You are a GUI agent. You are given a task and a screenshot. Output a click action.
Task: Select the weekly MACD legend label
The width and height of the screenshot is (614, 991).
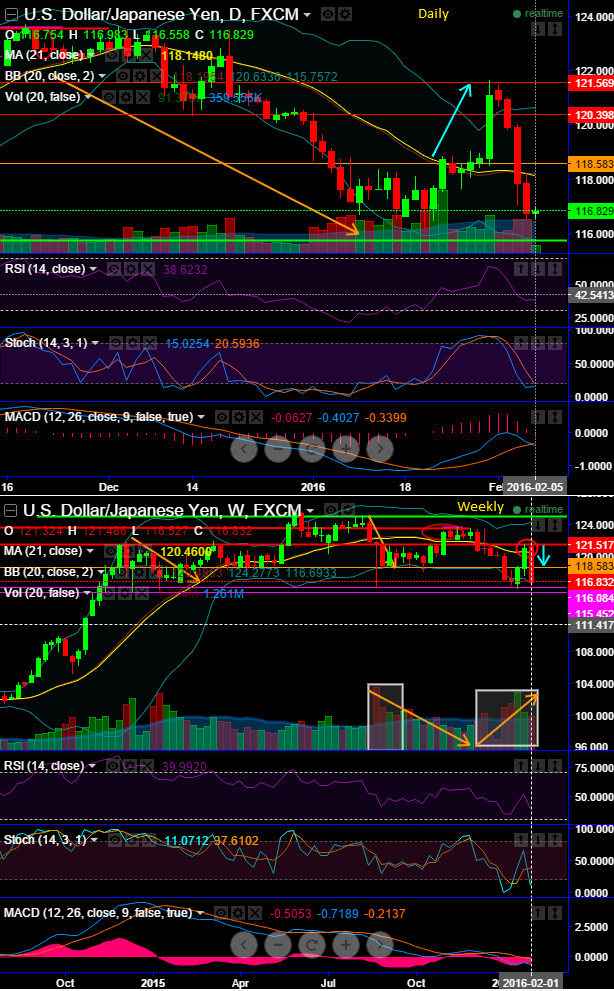pyautogui.click(x=99, y=913)
